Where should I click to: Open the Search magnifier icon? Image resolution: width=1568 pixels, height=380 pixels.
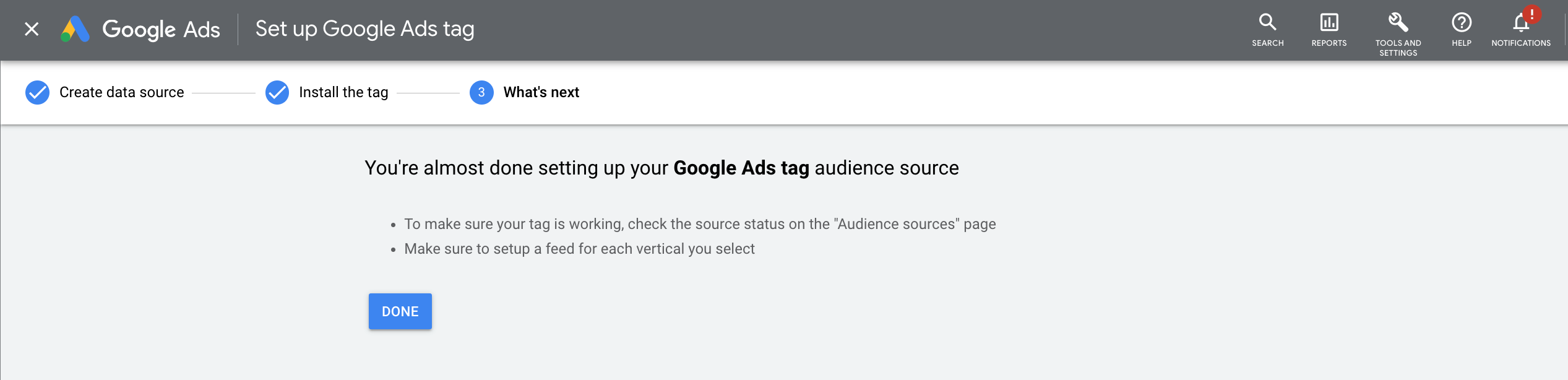coord(1267,23)
